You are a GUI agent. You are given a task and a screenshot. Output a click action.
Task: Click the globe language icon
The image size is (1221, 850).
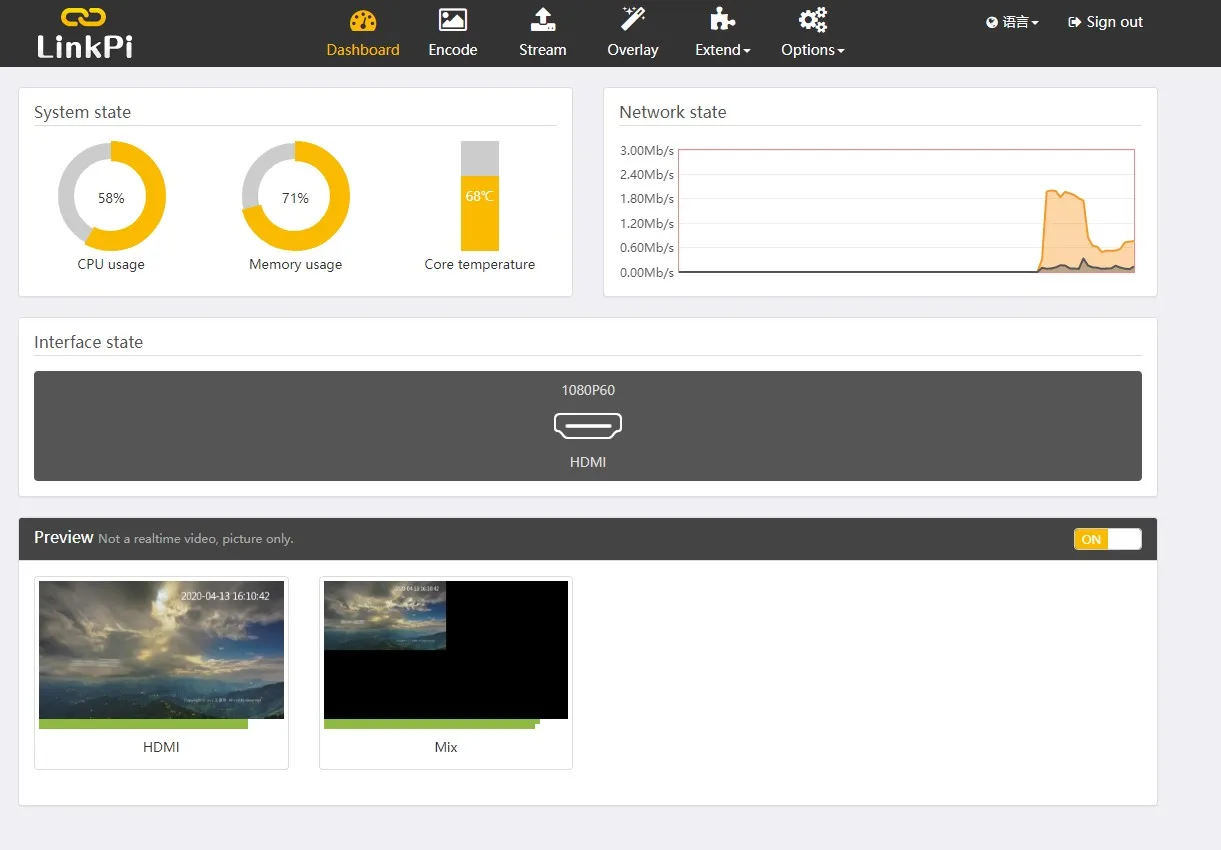992,22
